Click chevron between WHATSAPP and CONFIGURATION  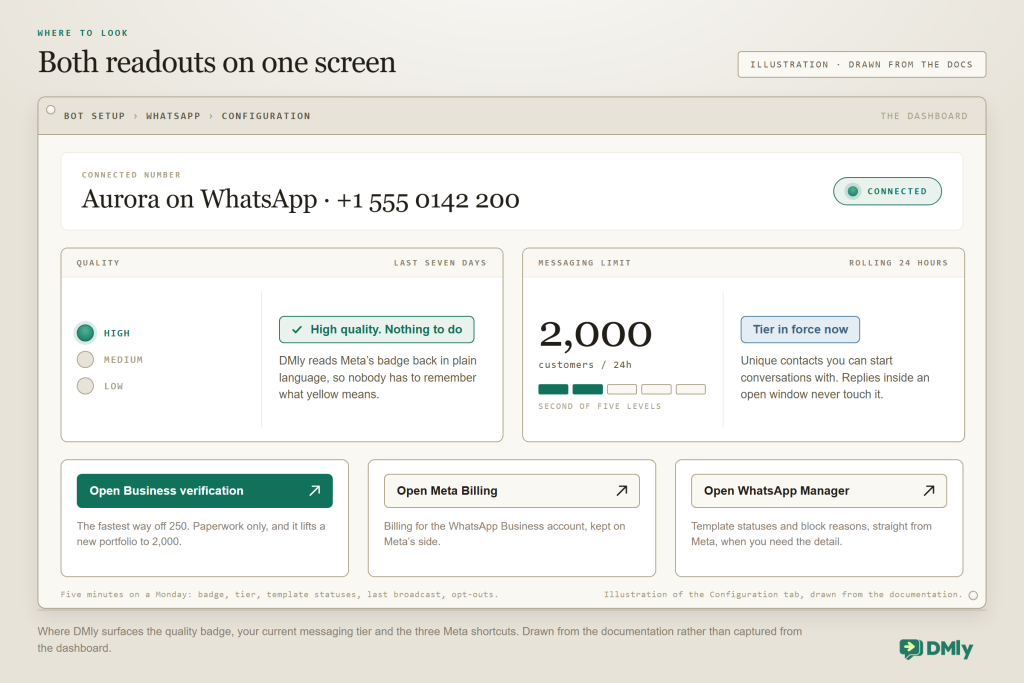(211, 116)
